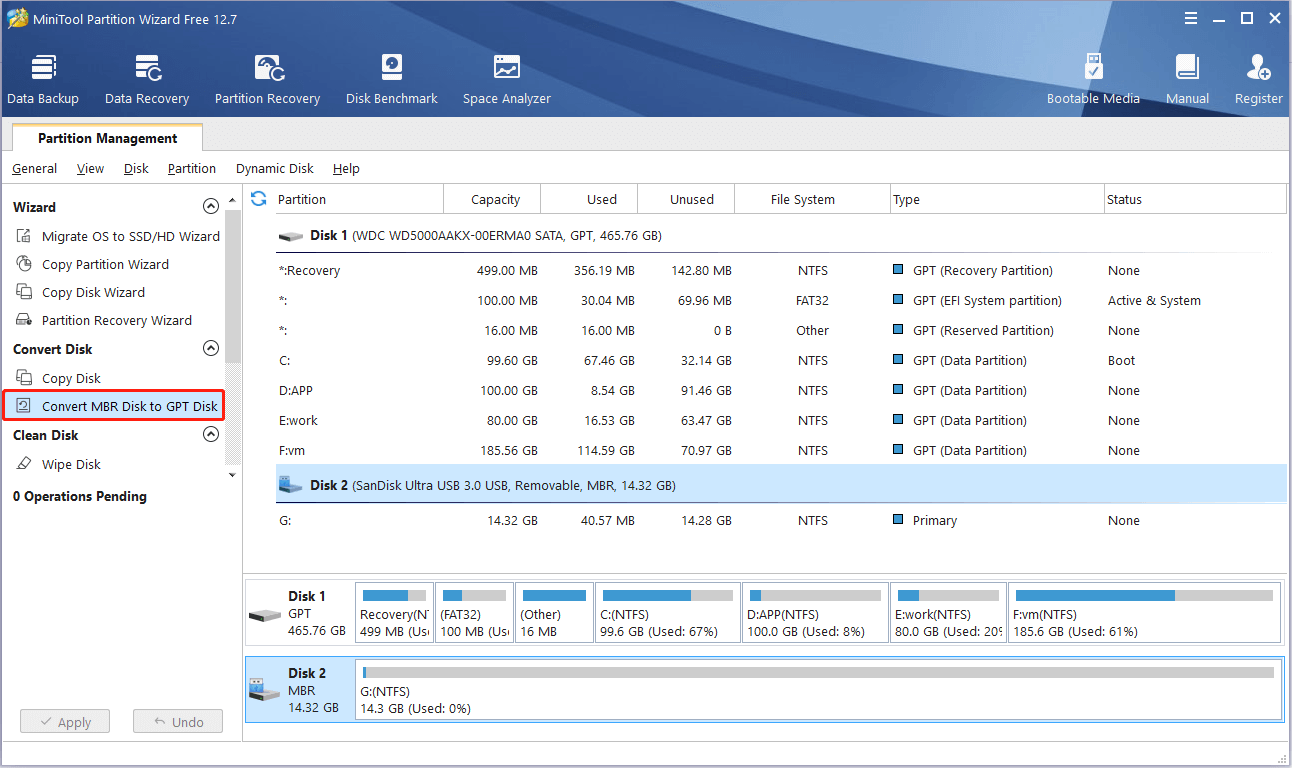This screenshot has height=768, width=1292.
Task: Sort by the File System column header
Action: pyautogui.click(x=812, y=199)
